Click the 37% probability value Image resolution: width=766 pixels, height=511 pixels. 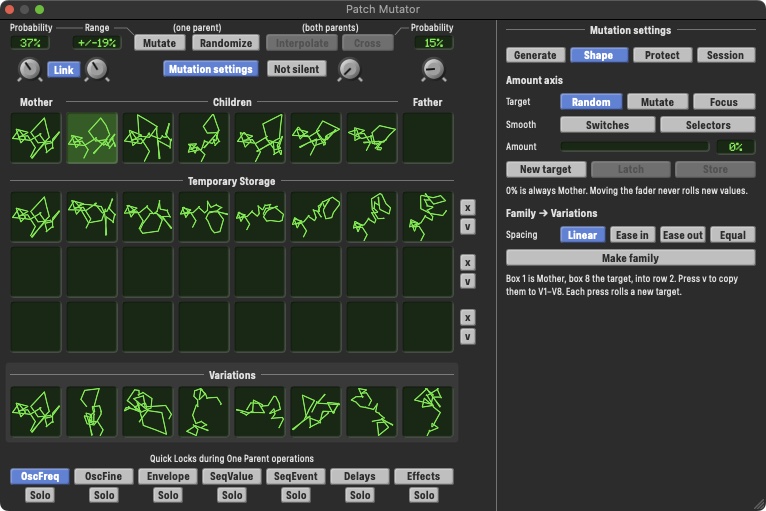[30, 43]
